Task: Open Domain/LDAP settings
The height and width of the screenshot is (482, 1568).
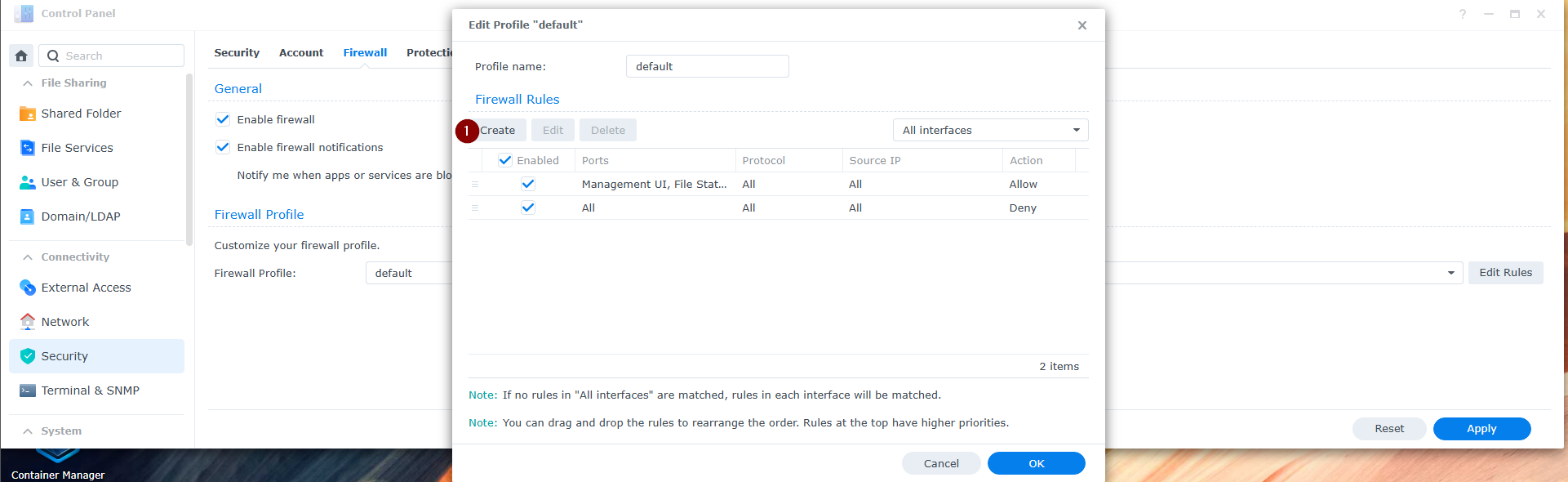Action: [80, 216]
